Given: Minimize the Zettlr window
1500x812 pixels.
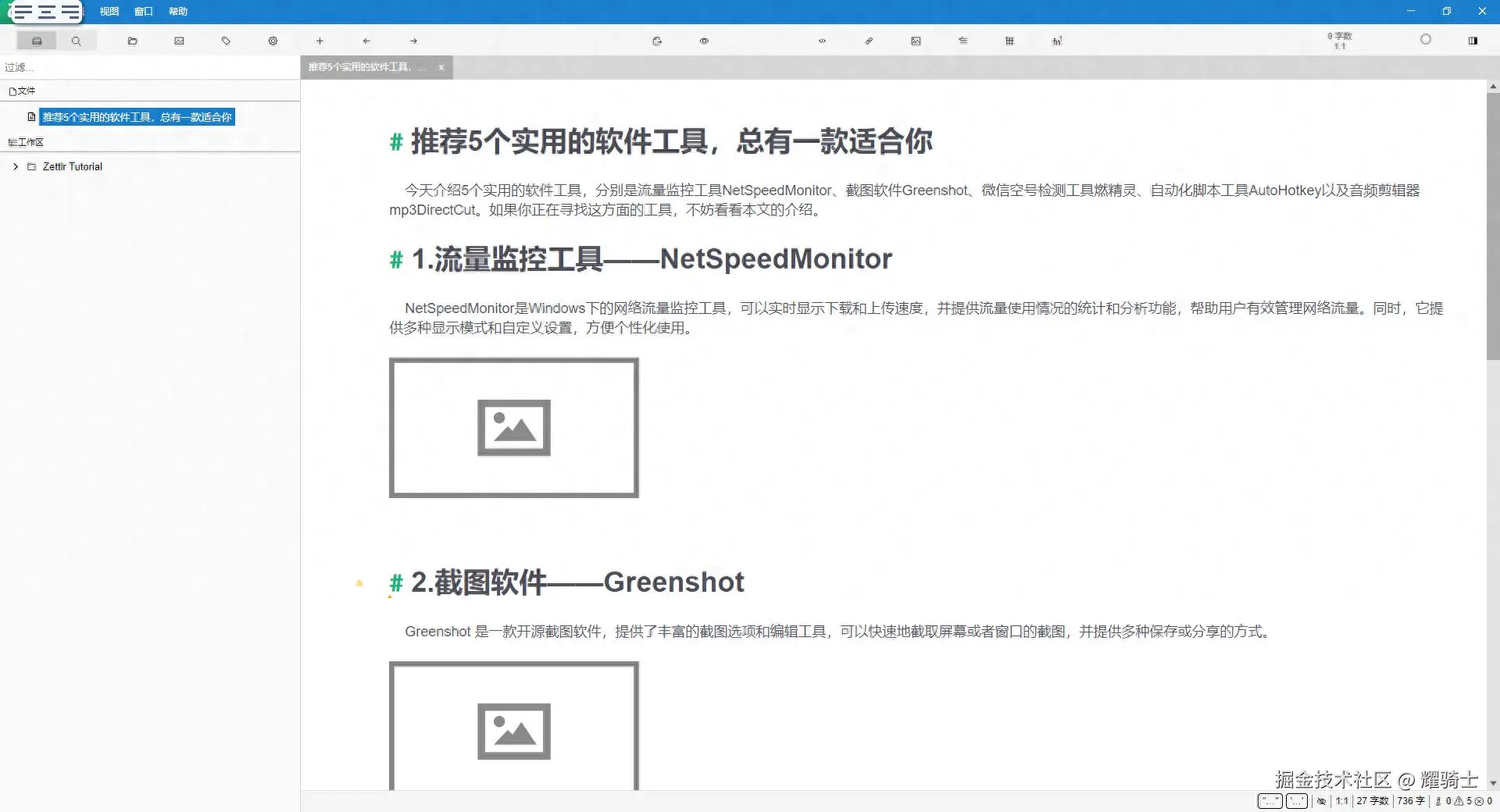Looking at the screenshot, I should point(1411,11).
